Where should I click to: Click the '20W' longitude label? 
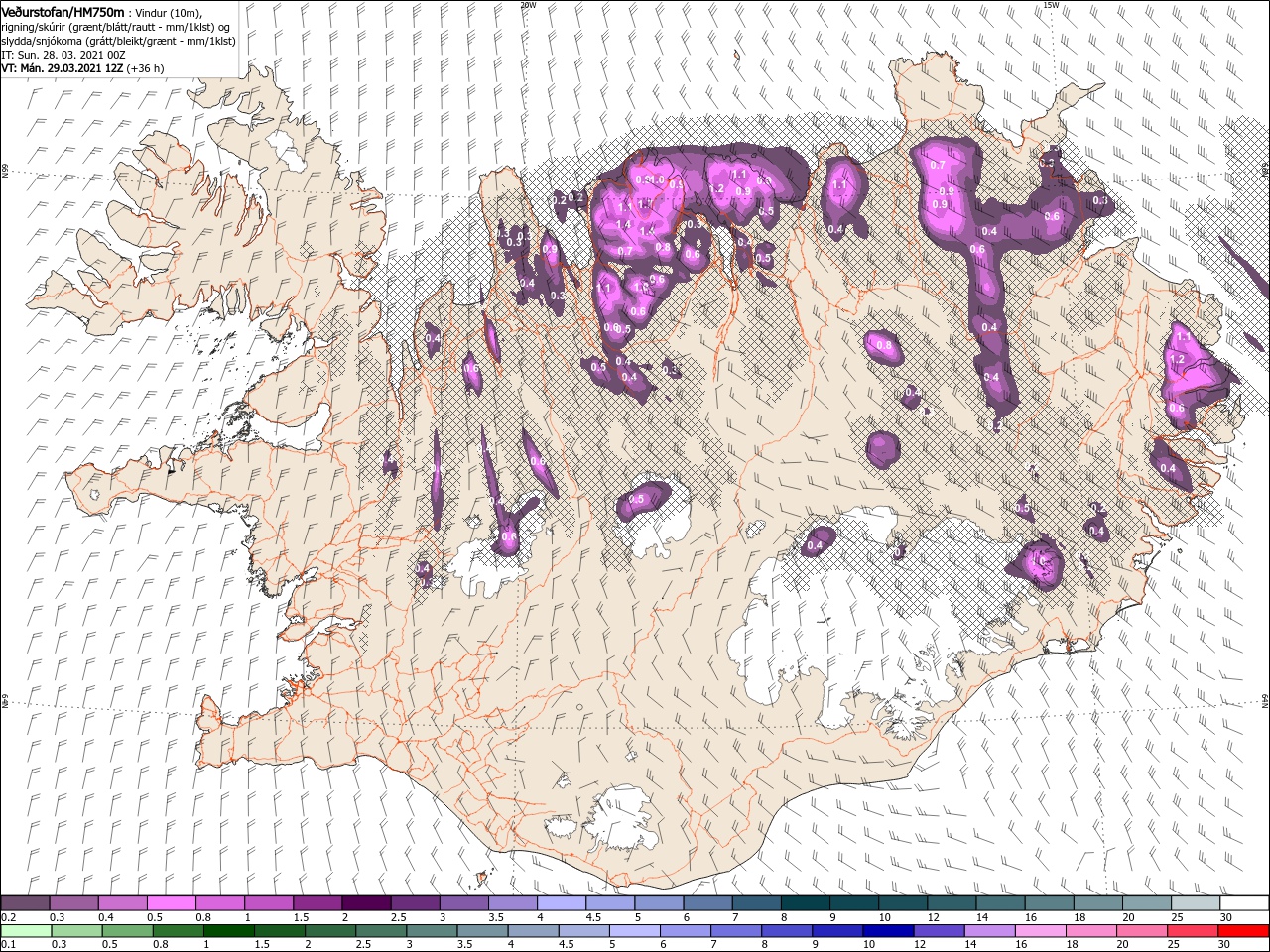pos(528,5)
